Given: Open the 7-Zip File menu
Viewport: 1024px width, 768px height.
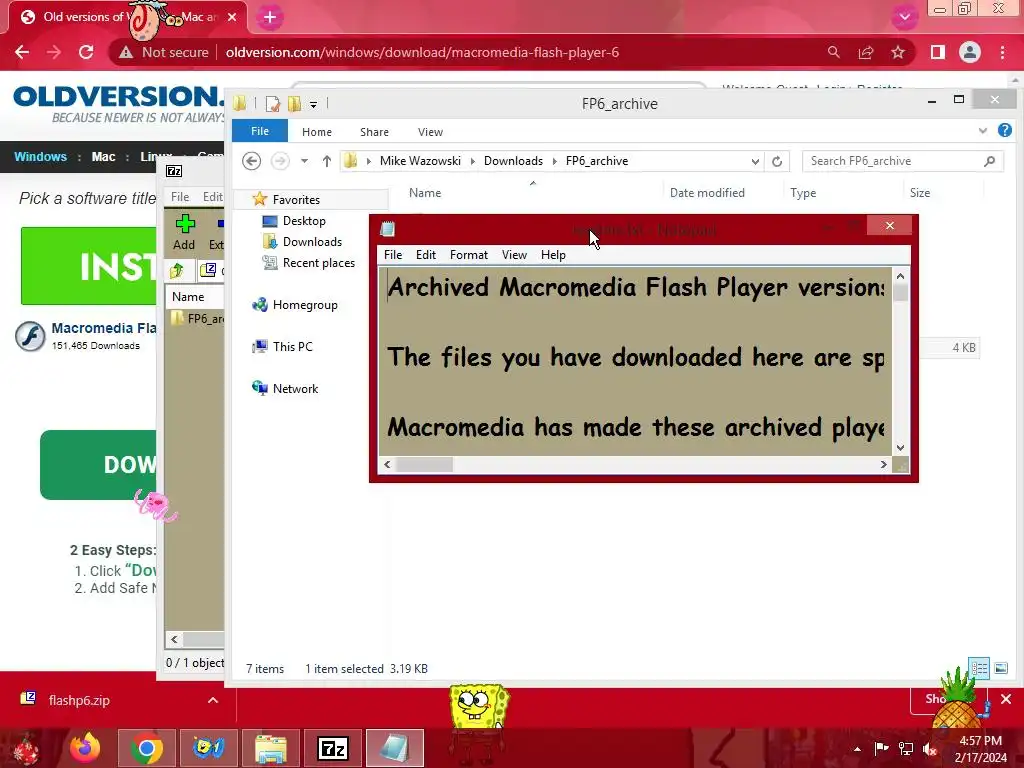Looking at the screenshot, I should point(180,197).
